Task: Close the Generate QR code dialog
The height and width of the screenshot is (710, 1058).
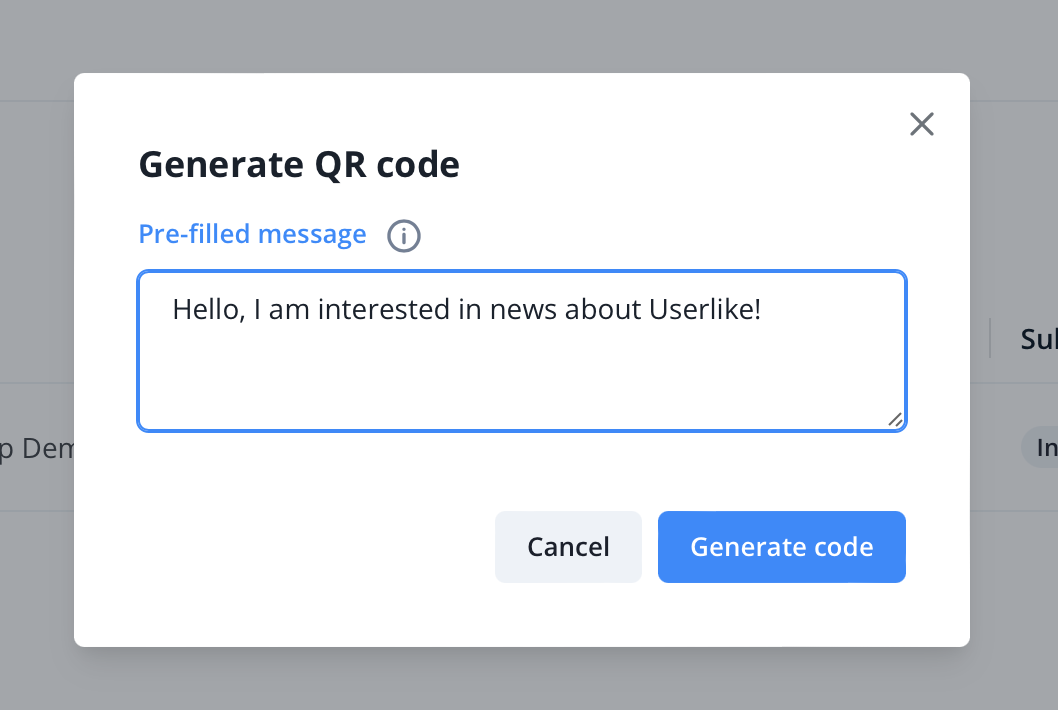Action: tap(921, 124)
